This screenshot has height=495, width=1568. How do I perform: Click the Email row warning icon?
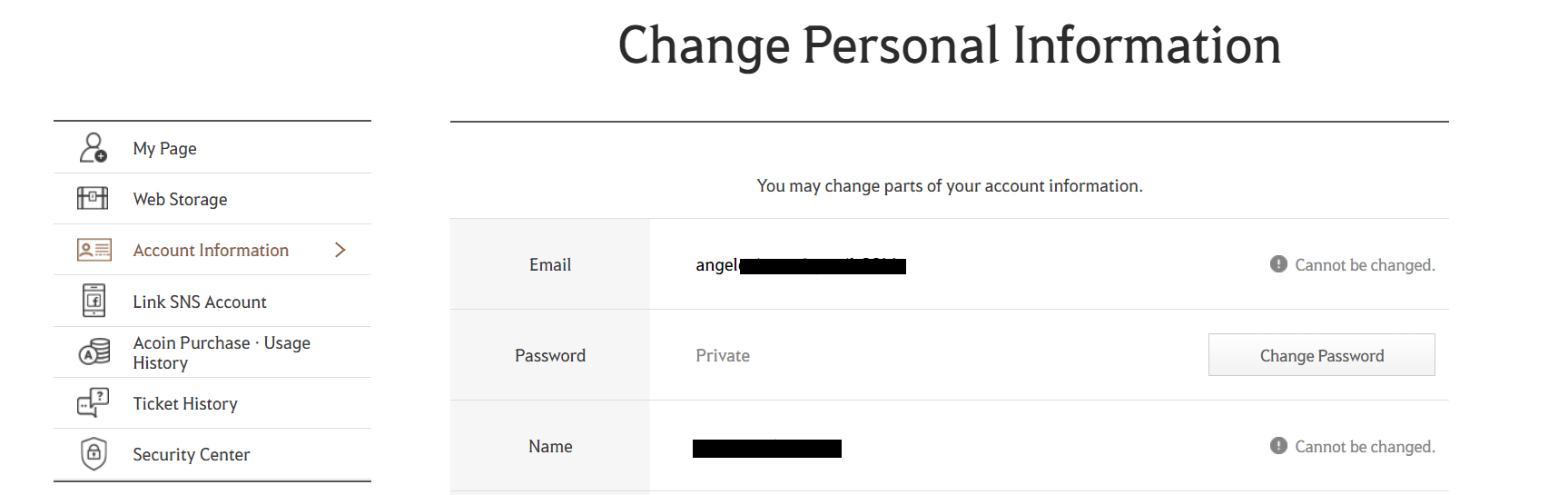click(x=1278, y=264)
